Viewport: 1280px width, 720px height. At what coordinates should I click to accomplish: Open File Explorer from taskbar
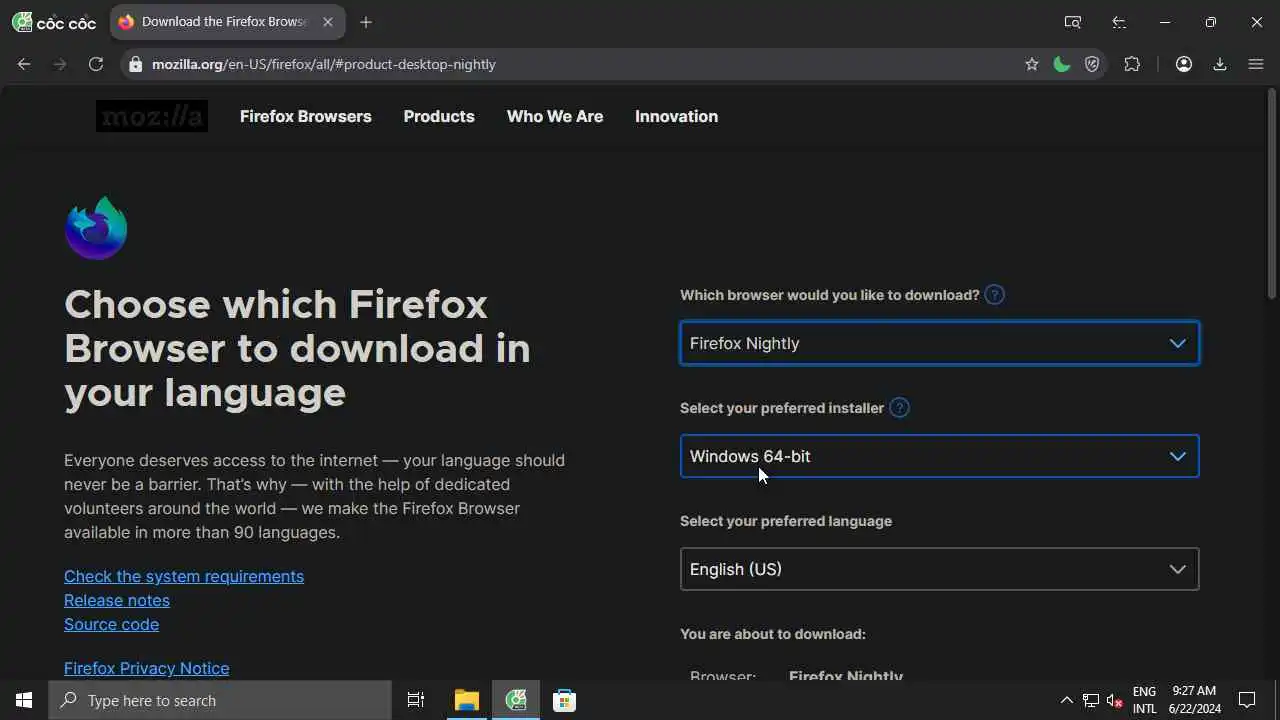467,700
